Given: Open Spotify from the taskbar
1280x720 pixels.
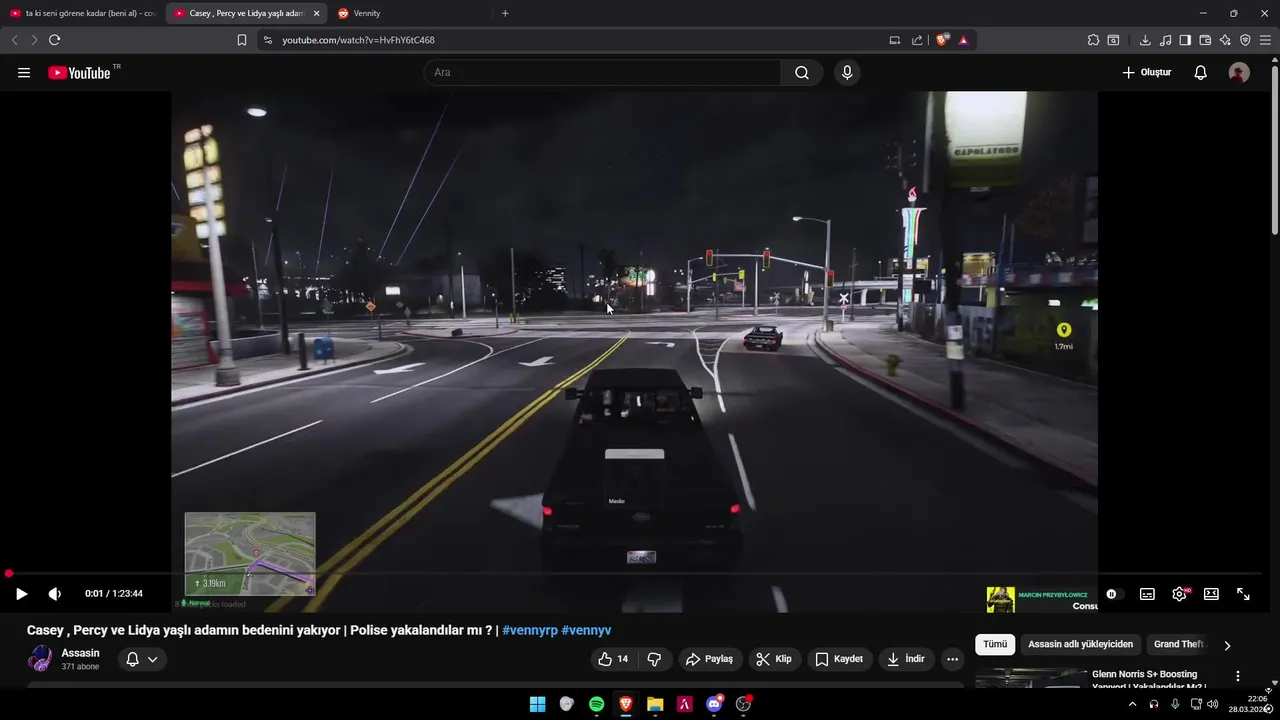Looking at the screenshot, I should coord(597,704).
